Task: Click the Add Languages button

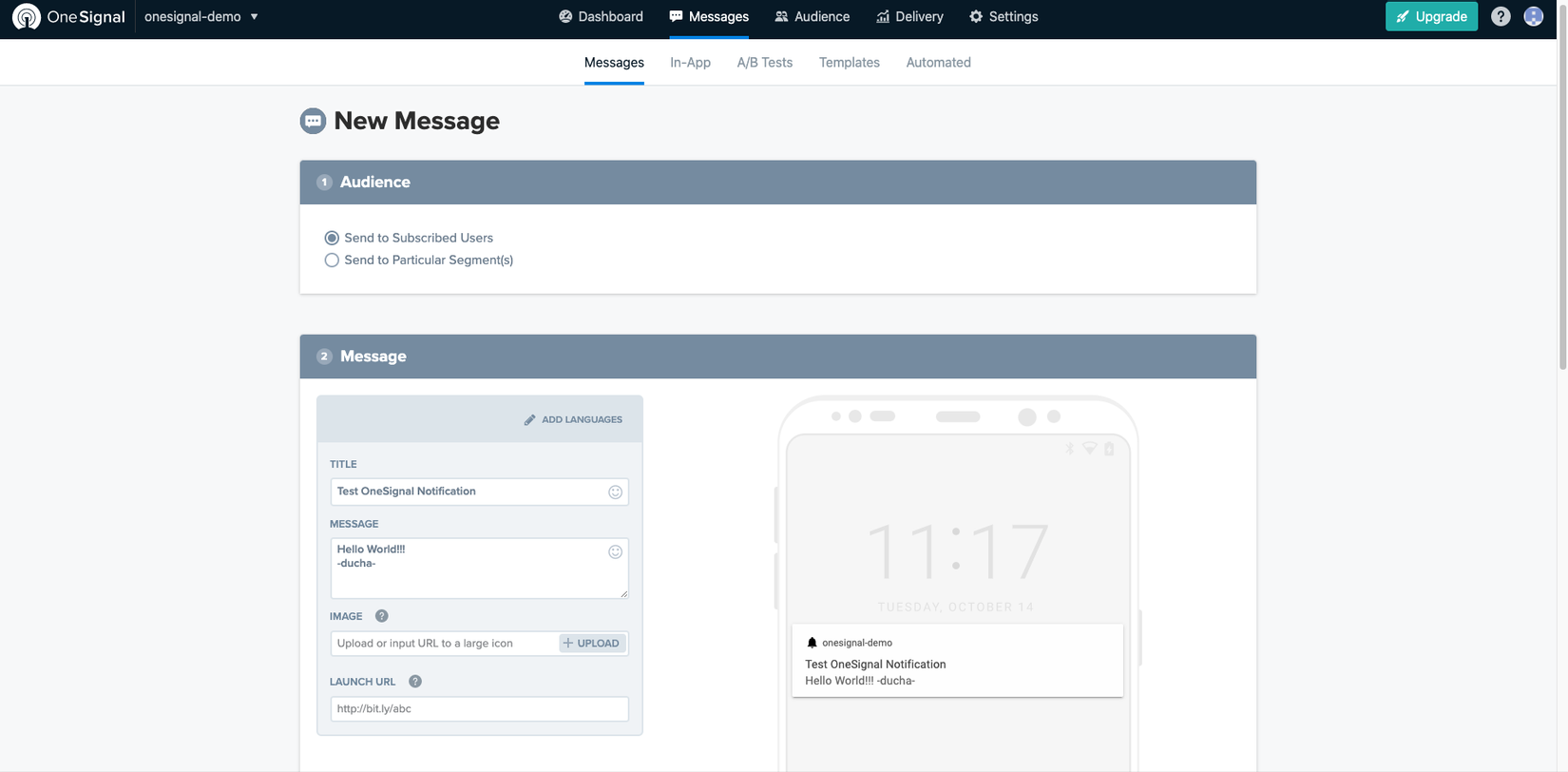Action: [x=573, y=419]
